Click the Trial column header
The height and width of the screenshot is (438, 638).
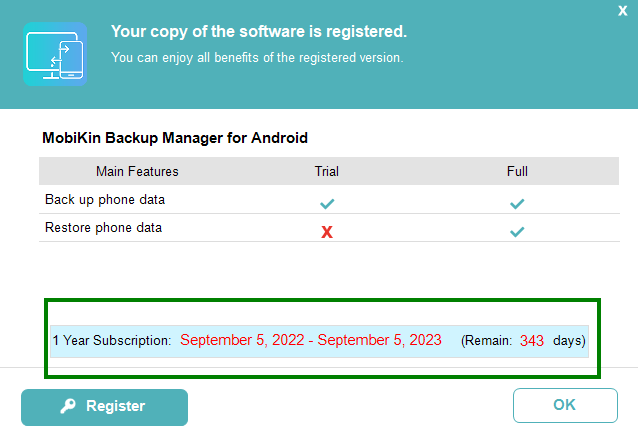click(327, 171)
